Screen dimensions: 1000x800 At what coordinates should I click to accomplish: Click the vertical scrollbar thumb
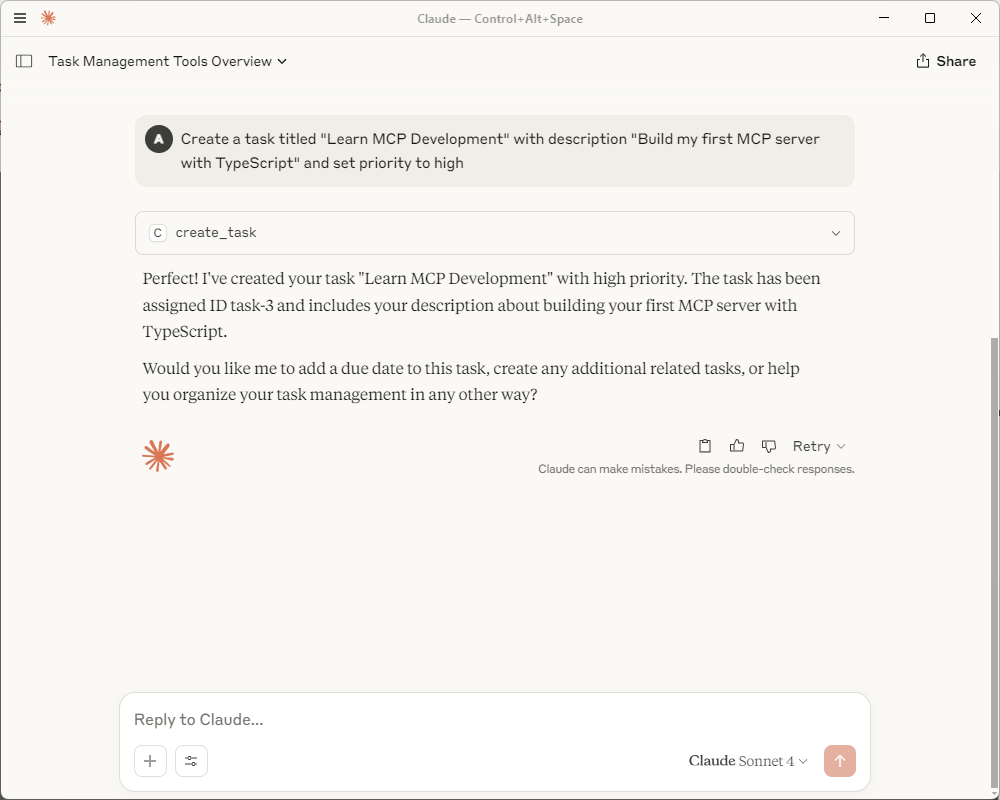[994, 561]
